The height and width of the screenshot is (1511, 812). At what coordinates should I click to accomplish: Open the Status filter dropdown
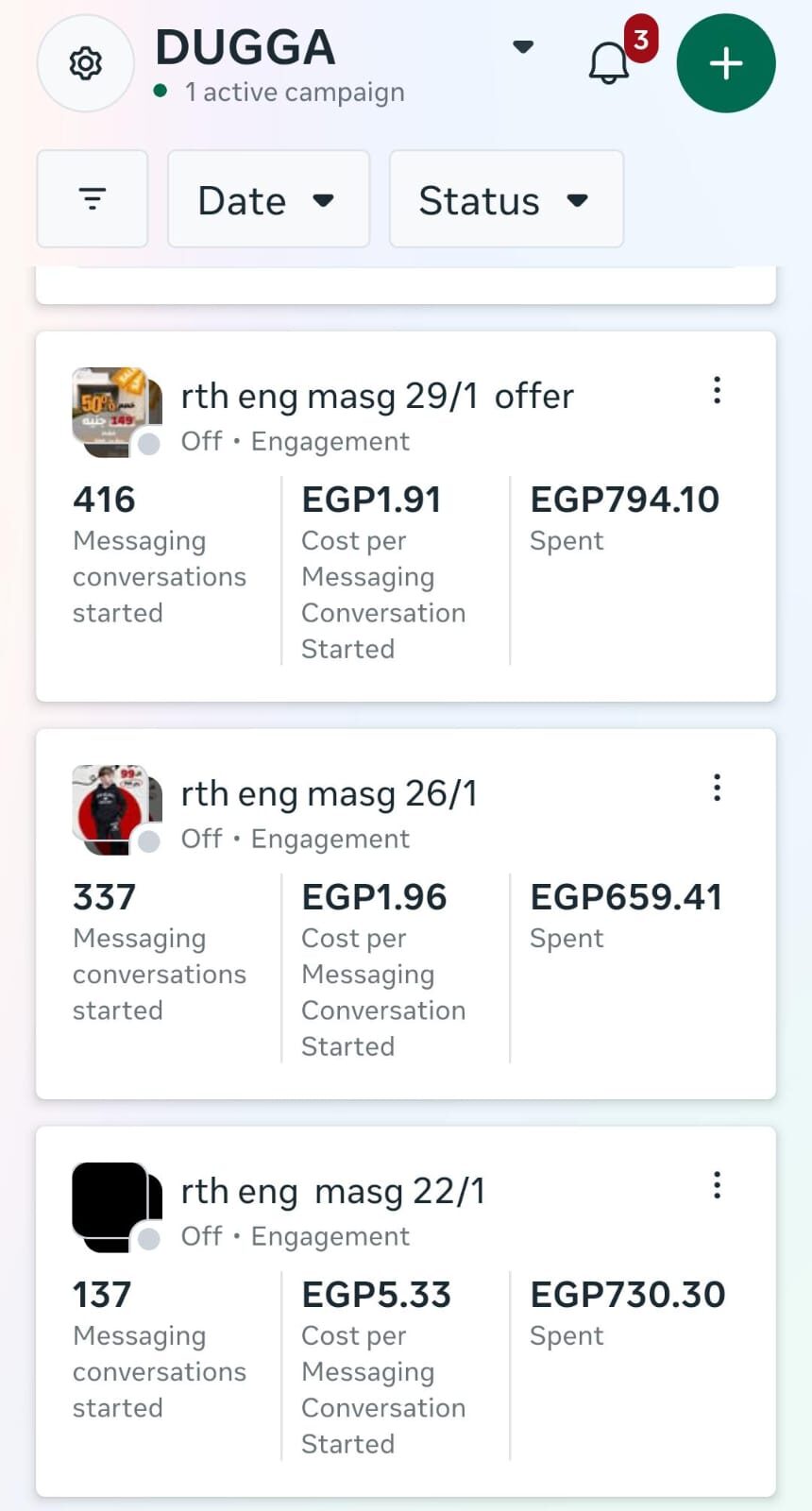coord(506,199)
